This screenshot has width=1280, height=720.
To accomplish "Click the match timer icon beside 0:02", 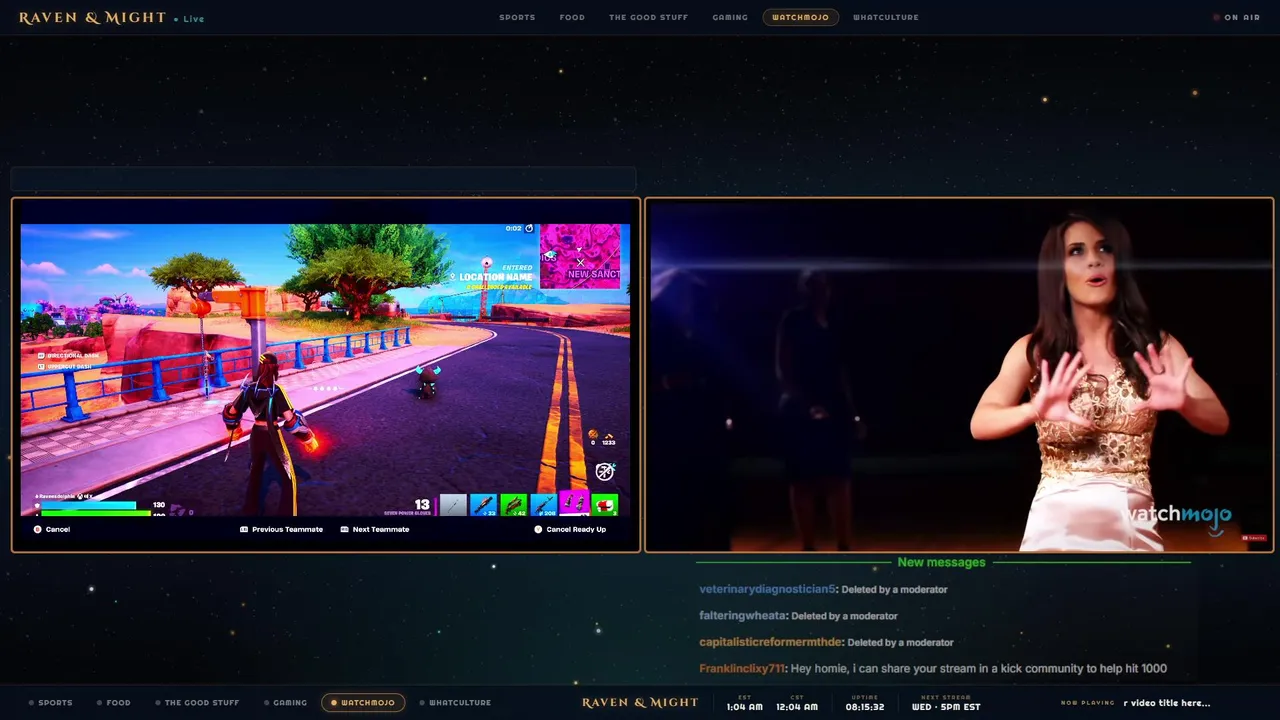I will (x=529, y=229).
